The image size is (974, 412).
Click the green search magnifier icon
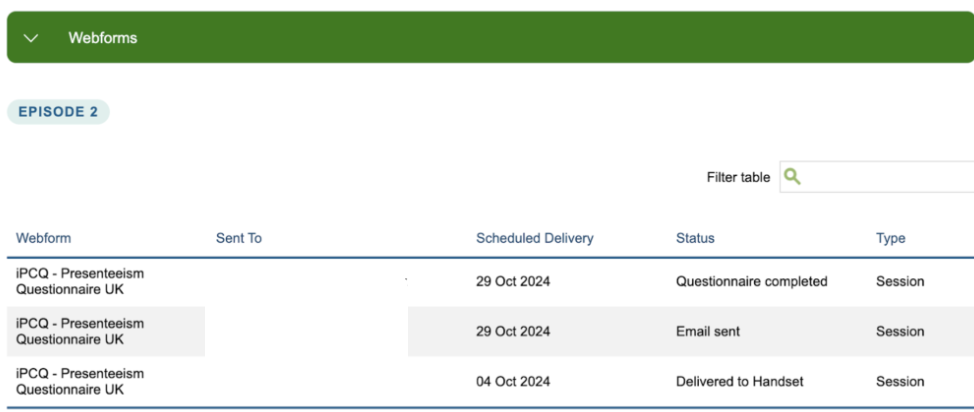[x=792, y=177]
